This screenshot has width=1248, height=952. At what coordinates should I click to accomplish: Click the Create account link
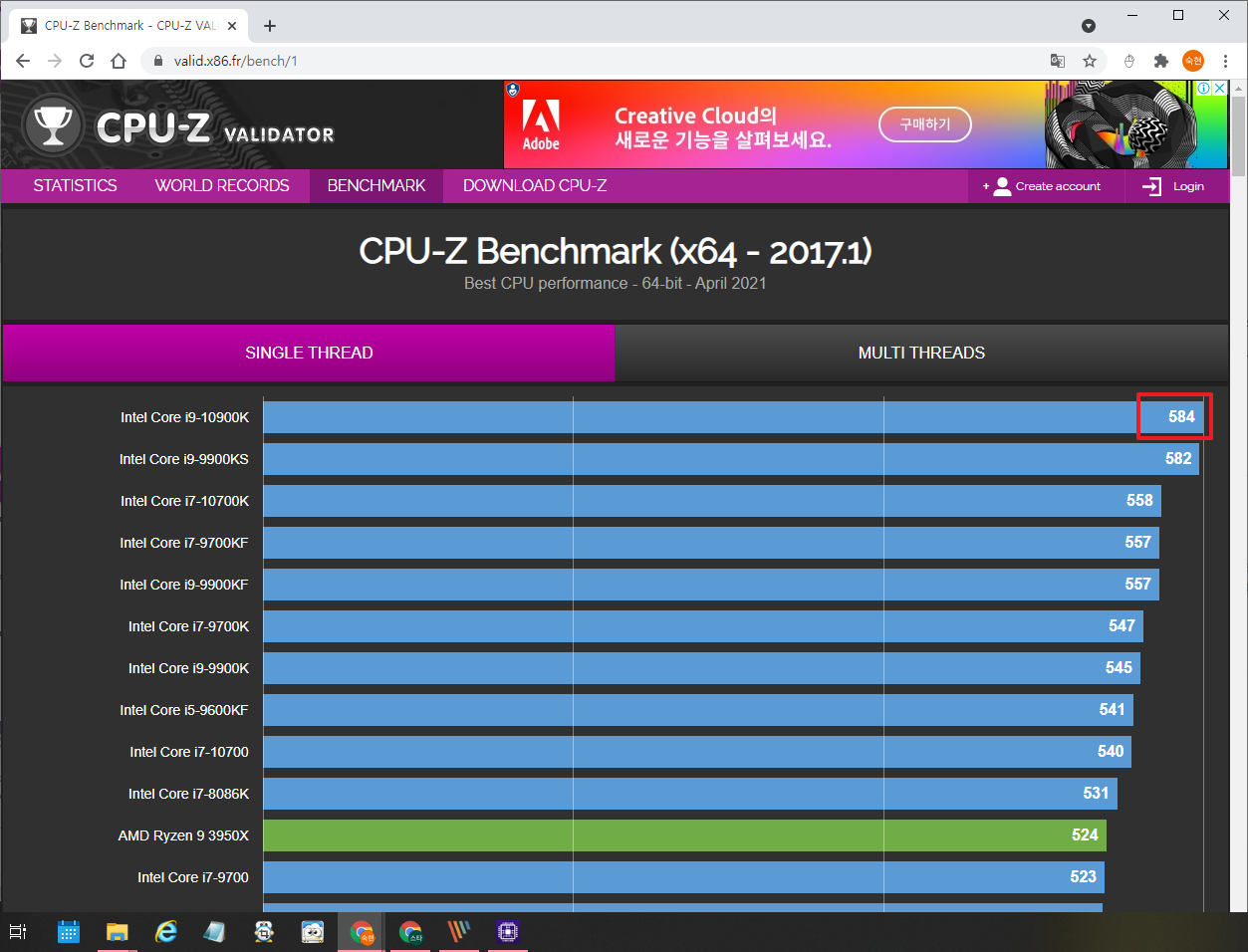click(x=1058, y=186)
